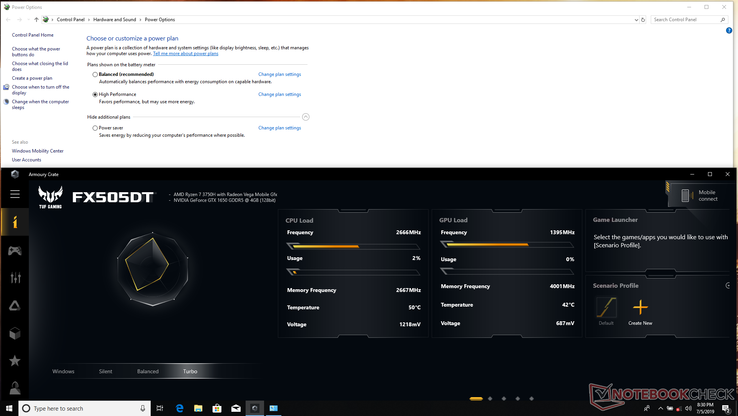Image resolution: width=738 pixels, height=416 pixels.
Task: Click the taskbar clock showing 8:30 PM
Action: click(x=705, y=408)
